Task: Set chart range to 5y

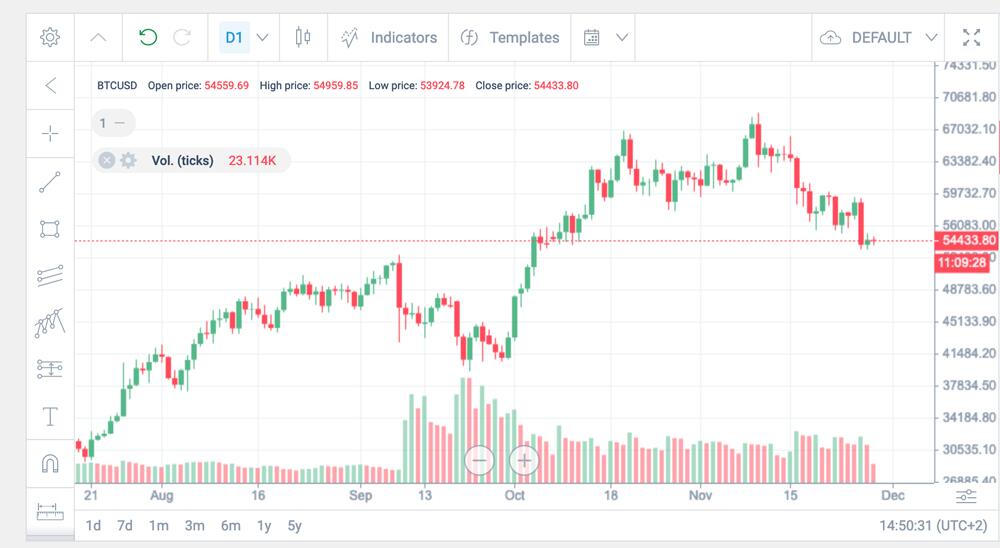Action: [294, 526]
